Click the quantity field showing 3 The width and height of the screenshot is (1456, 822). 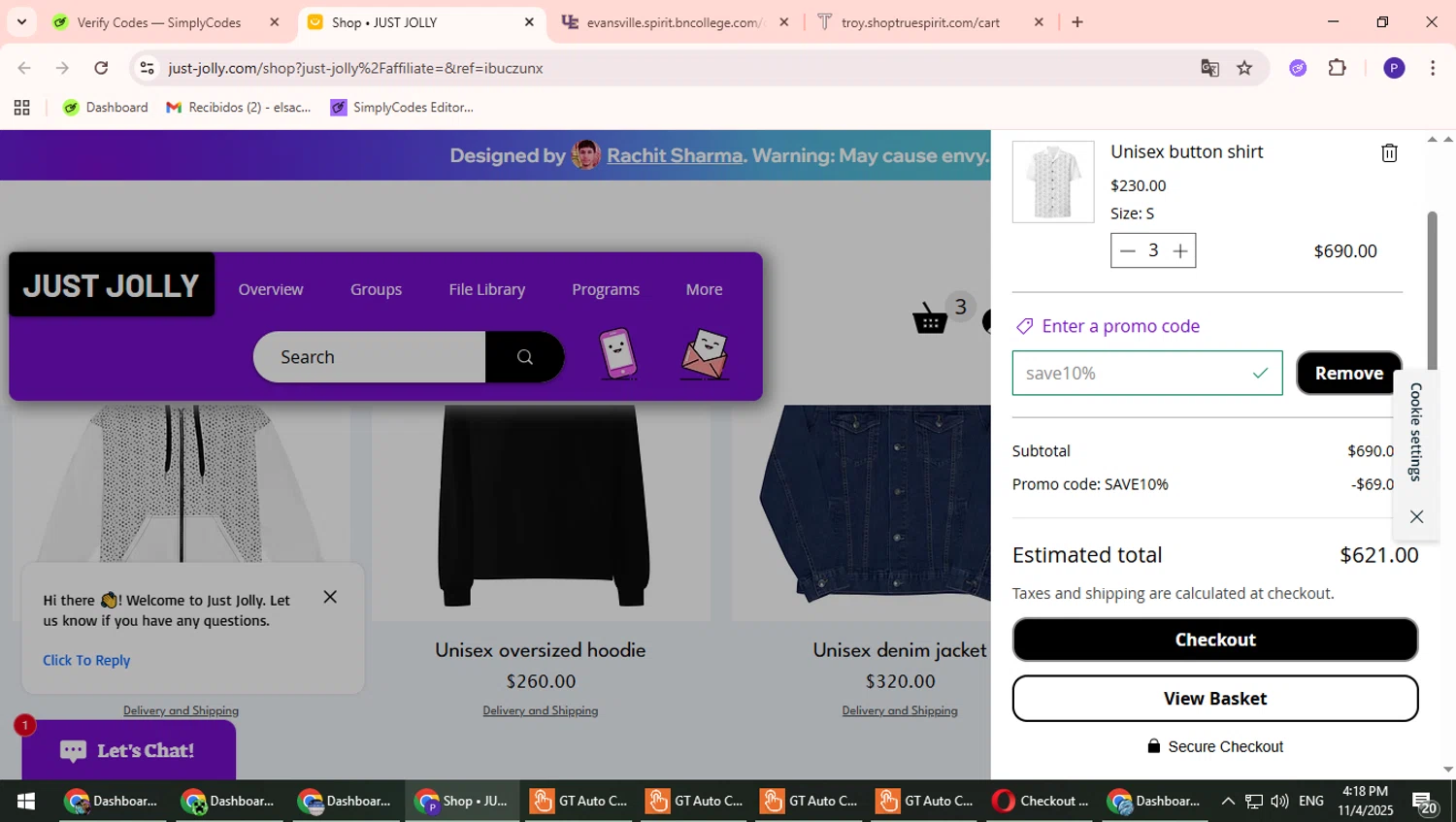1153,250
